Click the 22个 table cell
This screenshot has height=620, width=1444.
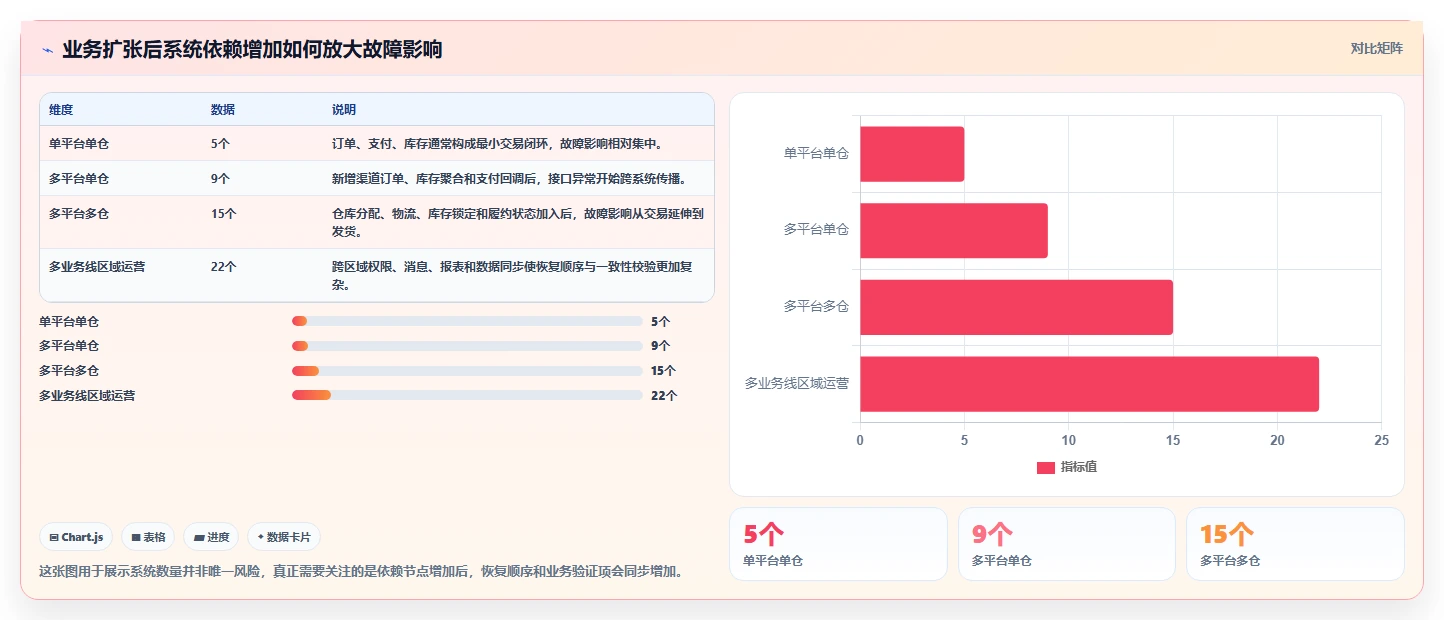[x=224, y=267]
